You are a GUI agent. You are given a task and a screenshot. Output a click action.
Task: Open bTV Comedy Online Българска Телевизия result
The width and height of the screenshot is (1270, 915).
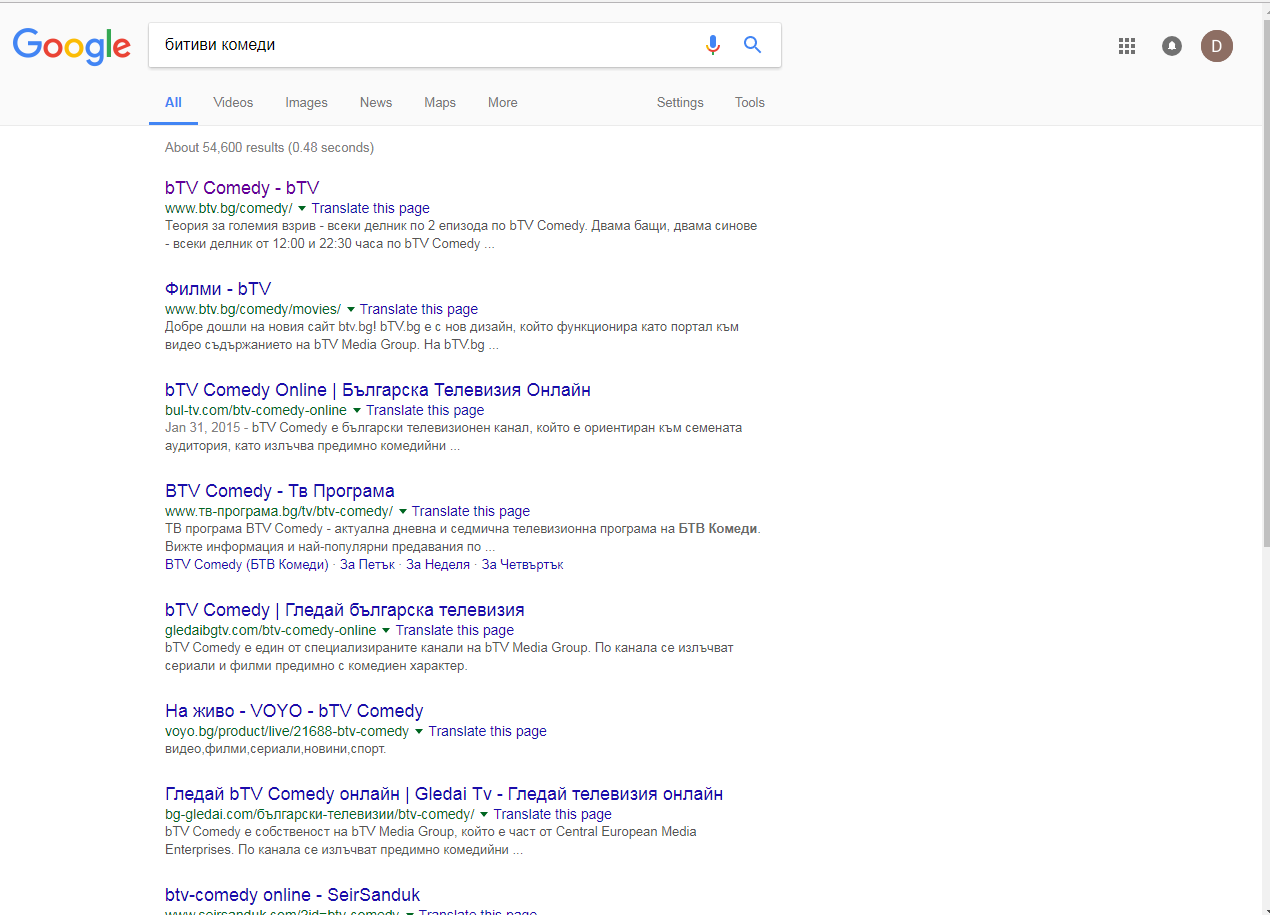pos(378,390)
